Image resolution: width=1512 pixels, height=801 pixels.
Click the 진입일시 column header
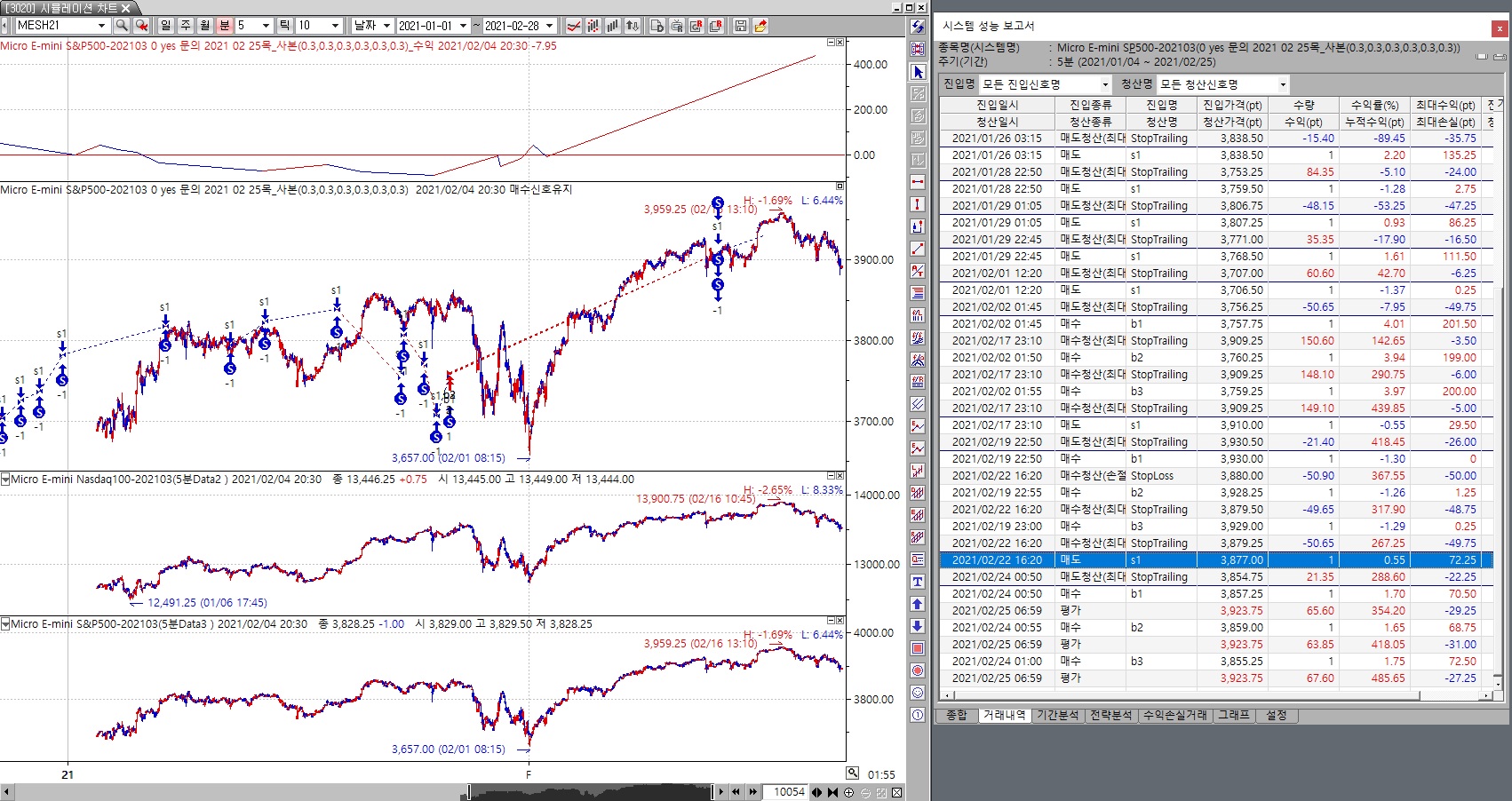click(997, 105)
